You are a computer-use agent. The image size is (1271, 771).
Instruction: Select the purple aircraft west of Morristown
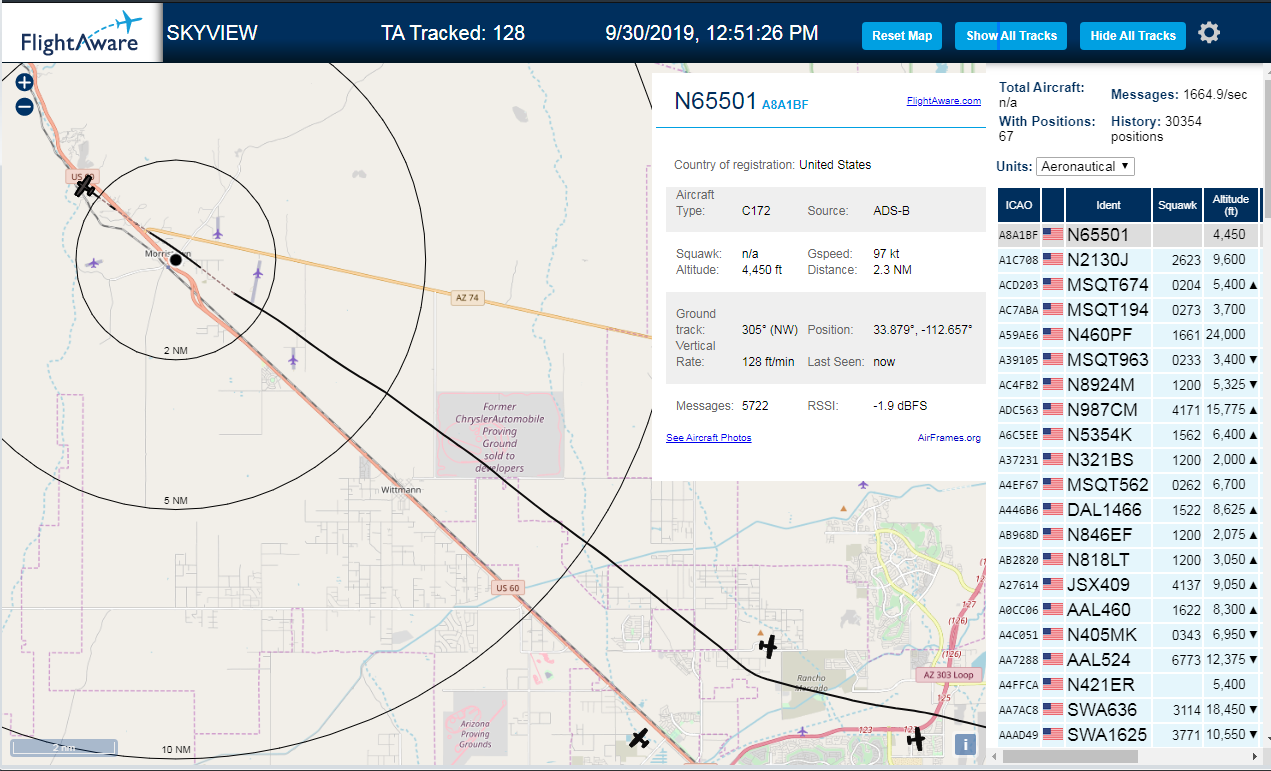[x=93, y=263]
